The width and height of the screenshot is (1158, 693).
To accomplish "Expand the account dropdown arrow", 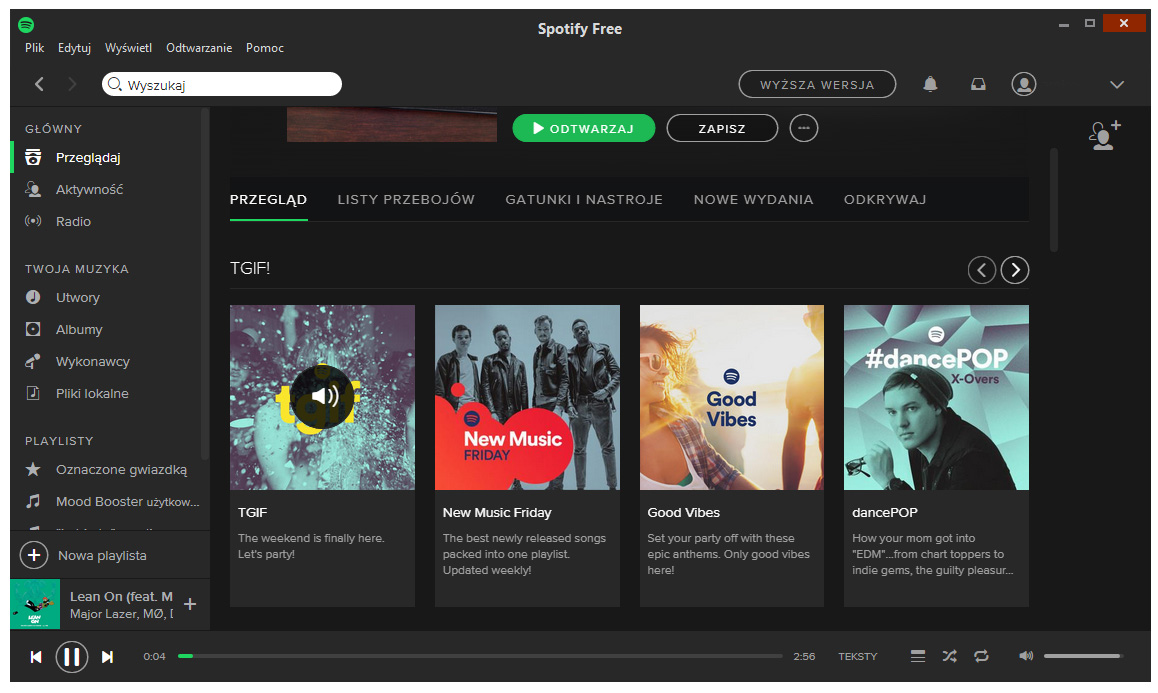I will [1117, 84].
